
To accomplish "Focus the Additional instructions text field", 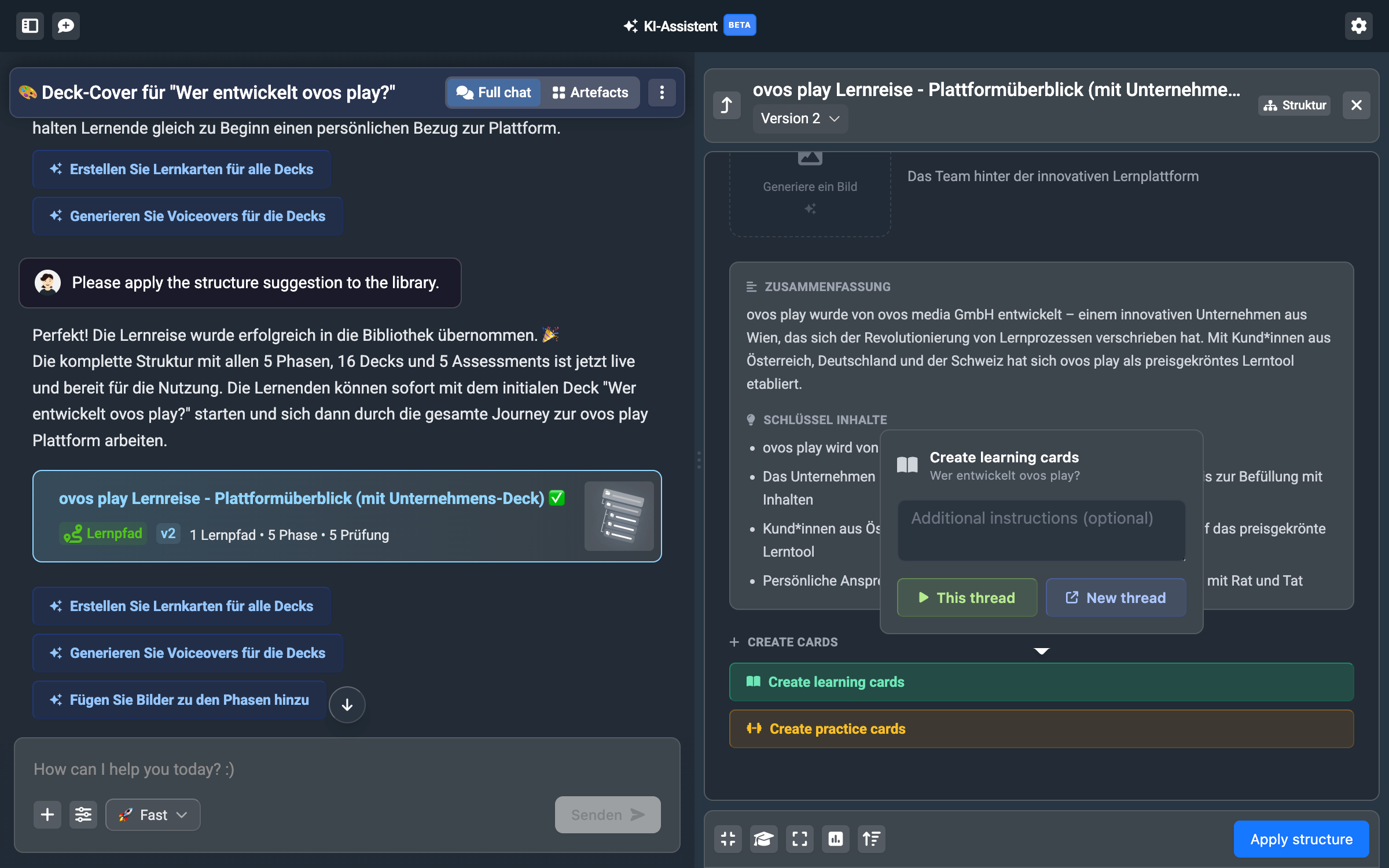I will click(x=1041, y=529).
